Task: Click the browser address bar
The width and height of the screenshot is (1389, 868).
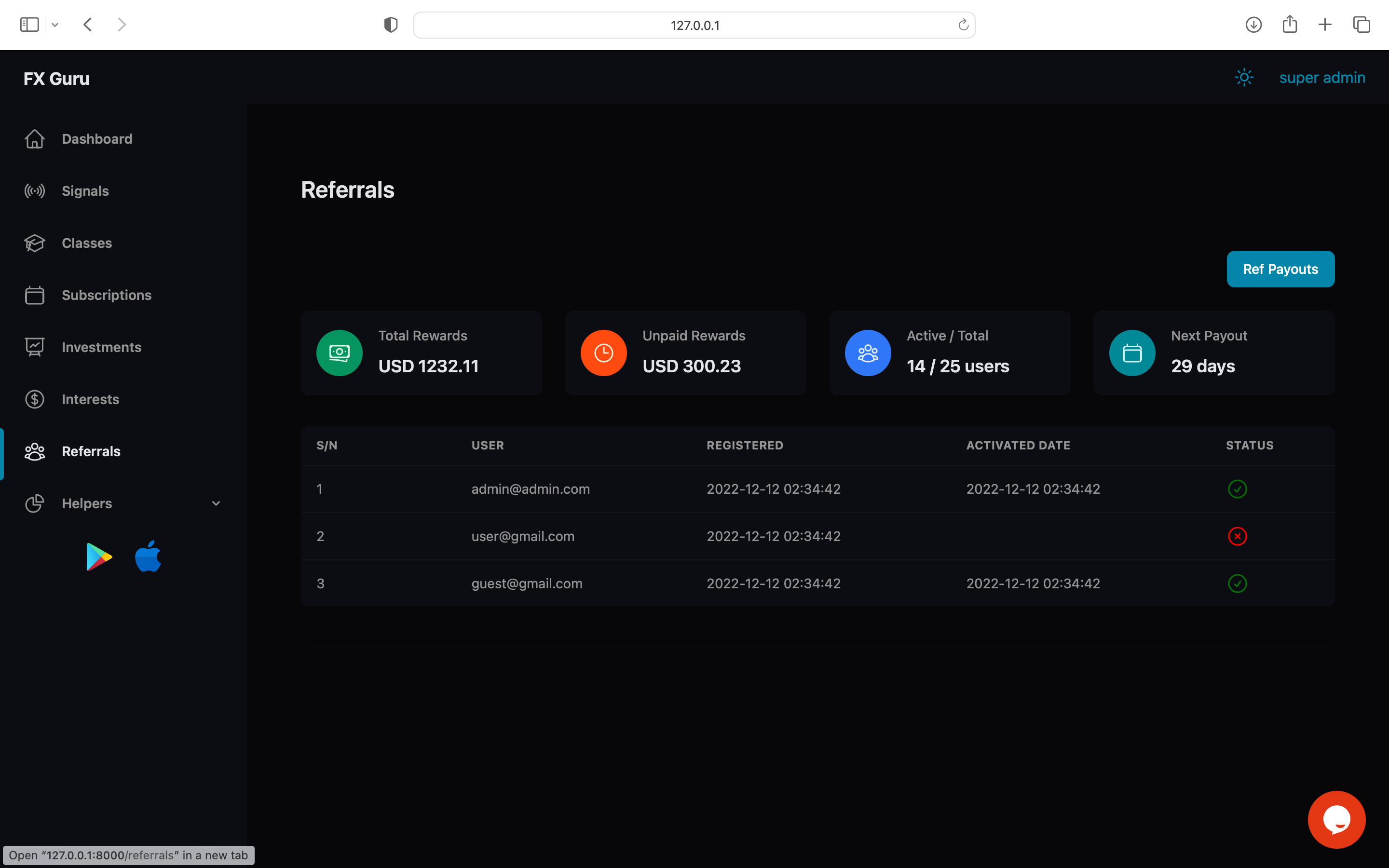Action: [x=694, y=25]
